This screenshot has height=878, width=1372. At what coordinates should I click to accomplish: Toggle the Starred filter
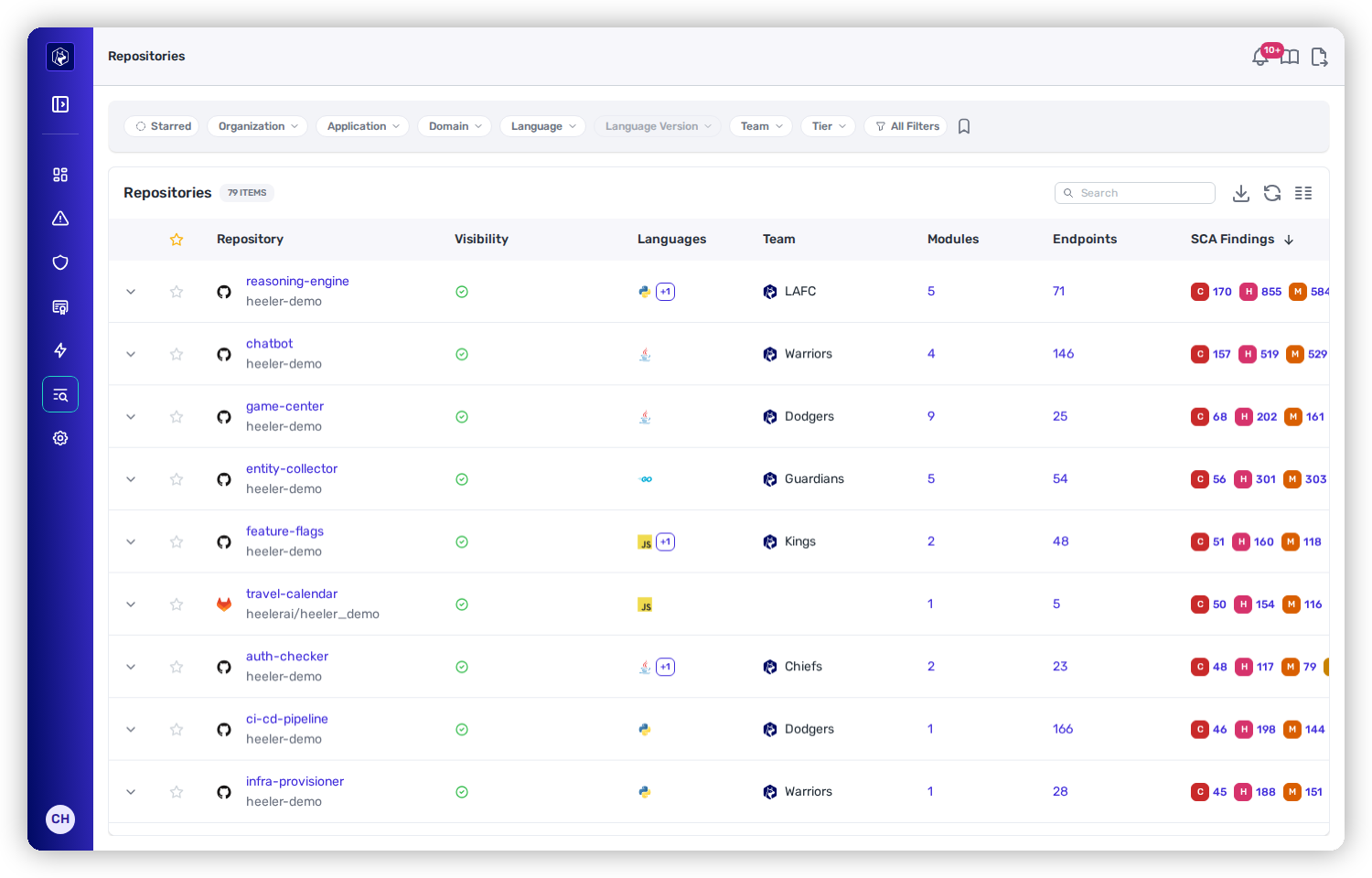163,126
